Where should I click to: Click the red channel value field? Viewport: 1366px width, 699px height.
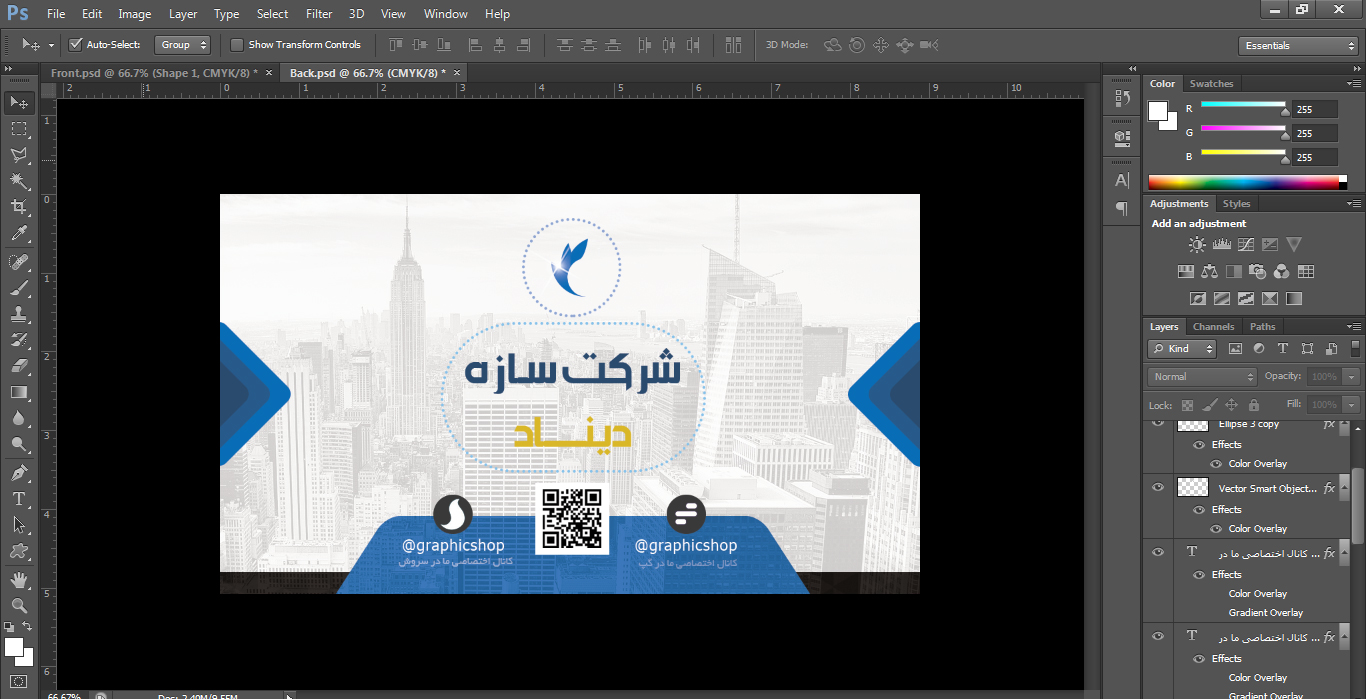click(1313, 109)
